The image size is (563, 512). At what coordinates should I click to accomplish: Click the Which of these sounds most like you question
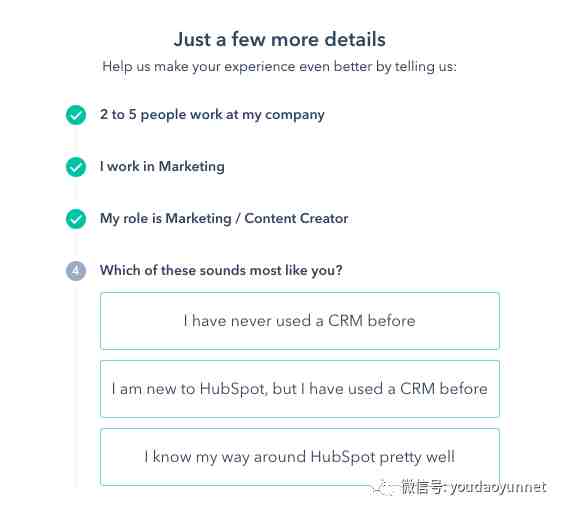tap(221, 270)
